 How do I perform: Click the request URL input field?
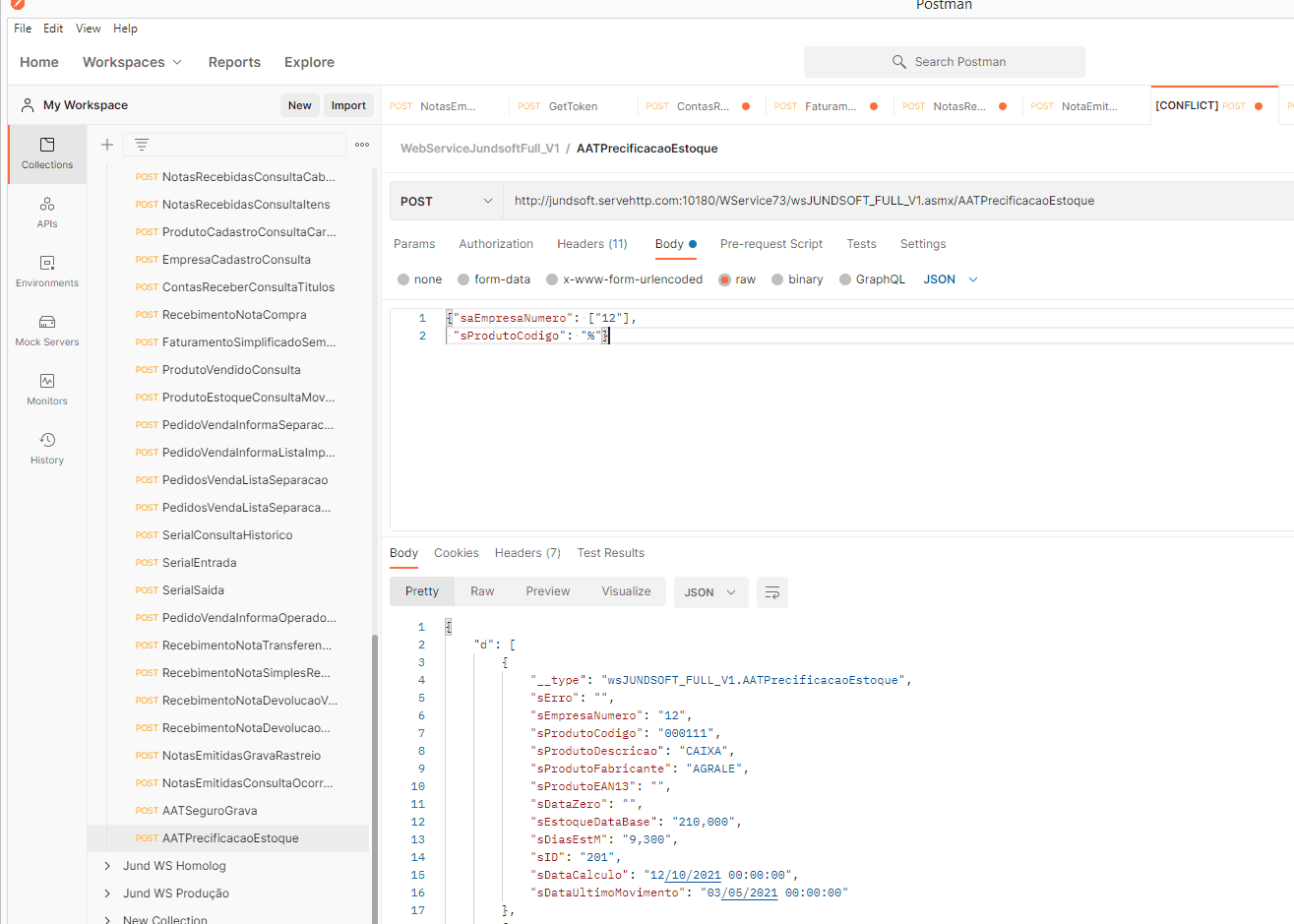898,201
